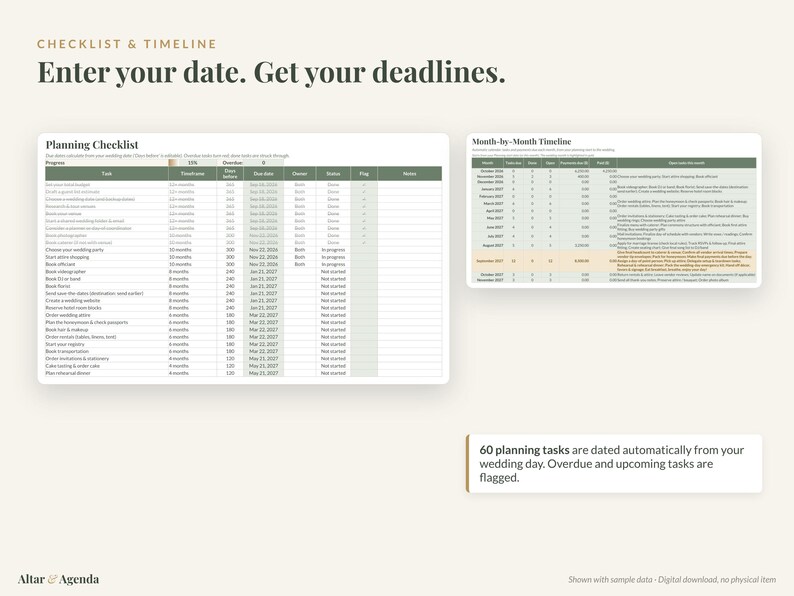Select the Order invitations & stationery cell
This screenshot has width=794, height=596.
coord(107,359)
